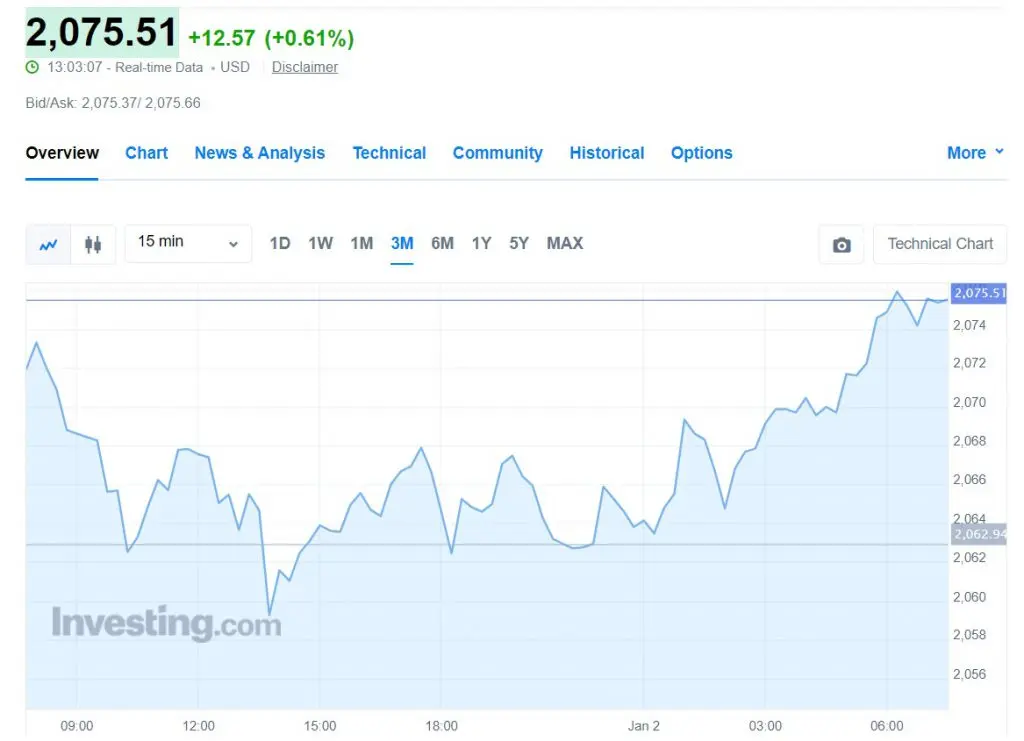Choose the 5Y range option
Image resolution: width=1024 pixels, height=741 pixels.
[x=519, y=244]
